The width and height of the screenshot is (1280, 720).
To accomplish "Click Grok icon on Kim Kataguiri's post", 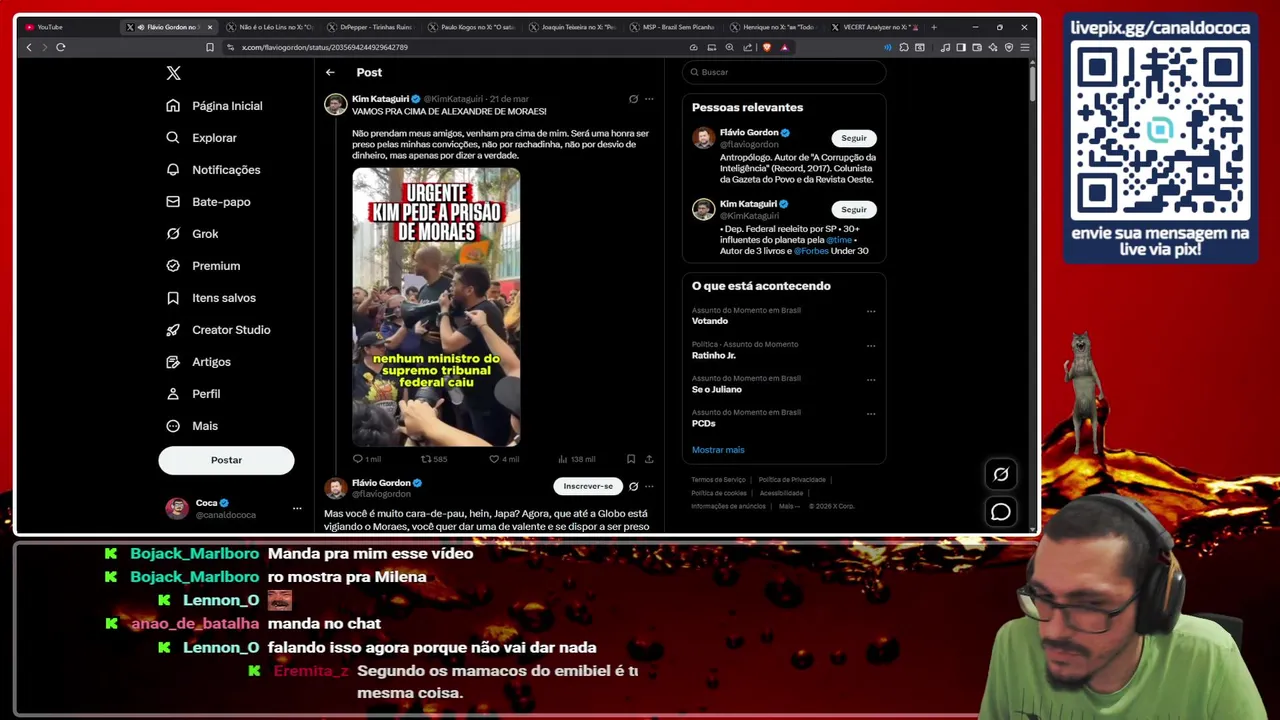I will [633, 99].
